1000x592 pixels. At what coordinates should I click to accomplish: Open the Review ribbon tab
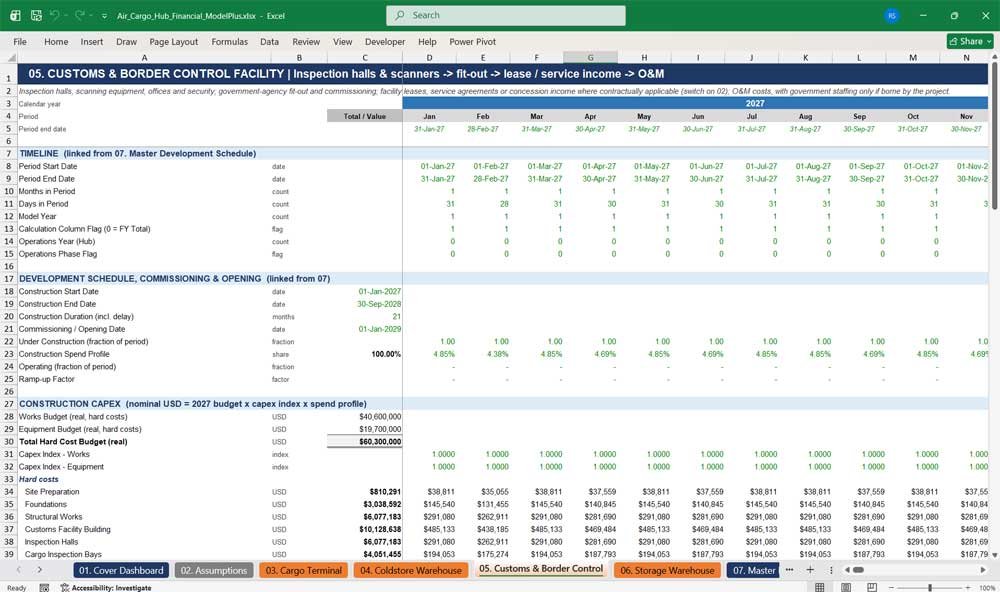[x=306, y=41]
